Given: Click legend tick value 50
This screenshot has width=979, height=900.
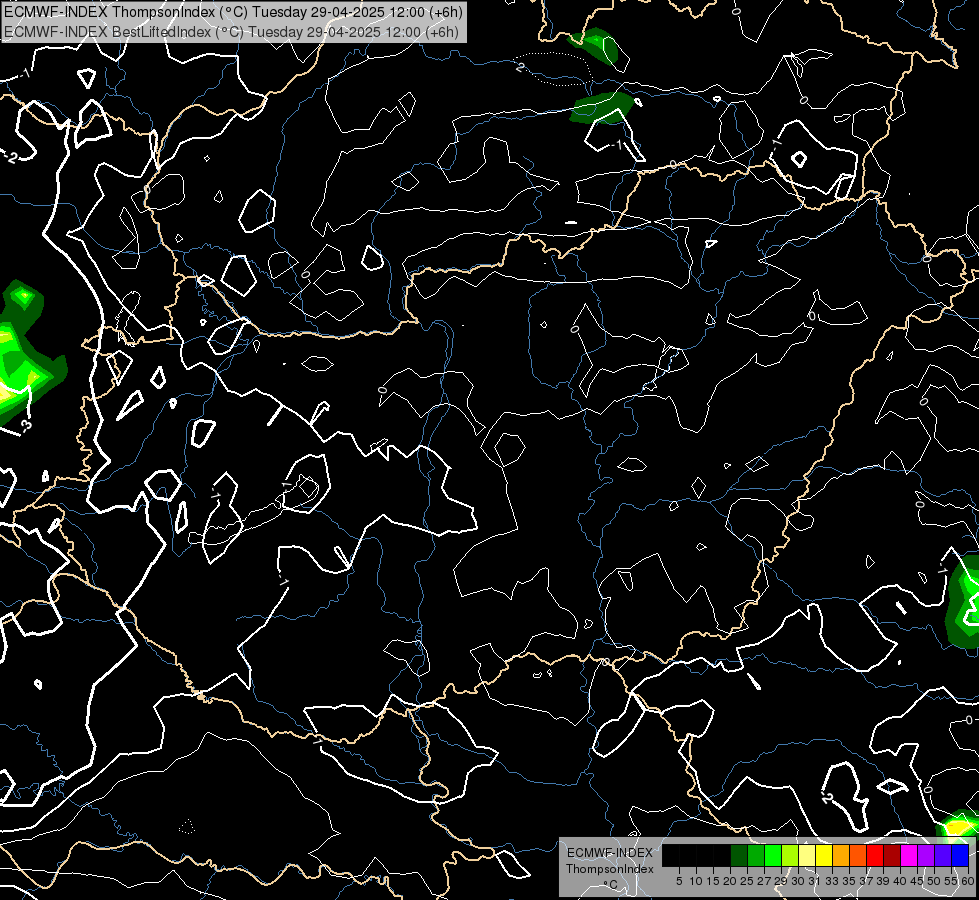Looking at the screenshot, I should pos(934,881).
